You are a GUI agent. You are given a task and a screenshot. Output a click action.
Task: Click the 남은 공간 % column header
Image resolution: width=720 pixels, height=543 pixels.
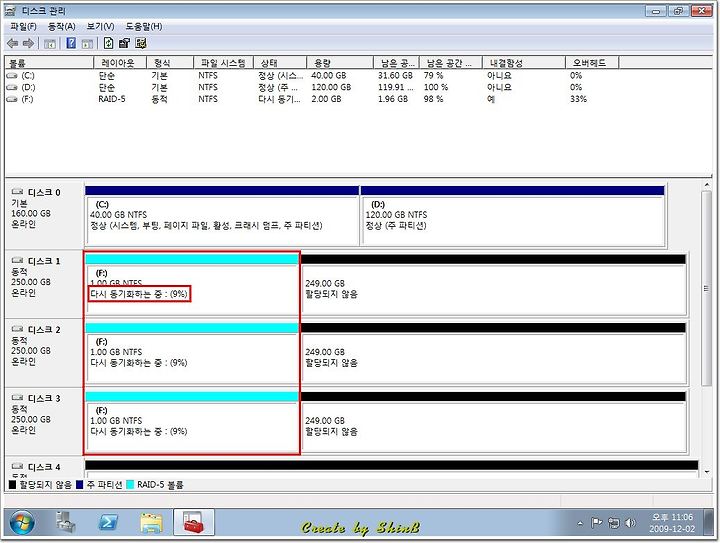coord(450,63)
